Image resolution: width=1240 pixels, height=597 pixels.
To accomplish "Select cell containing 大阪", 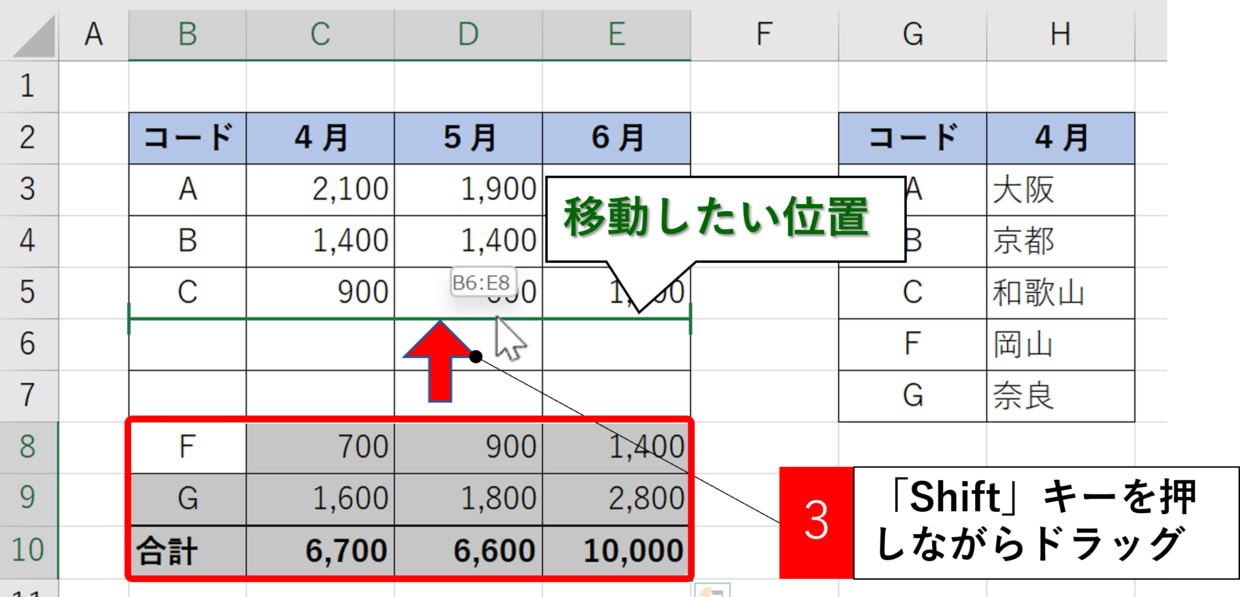I will pos(1060,190).
